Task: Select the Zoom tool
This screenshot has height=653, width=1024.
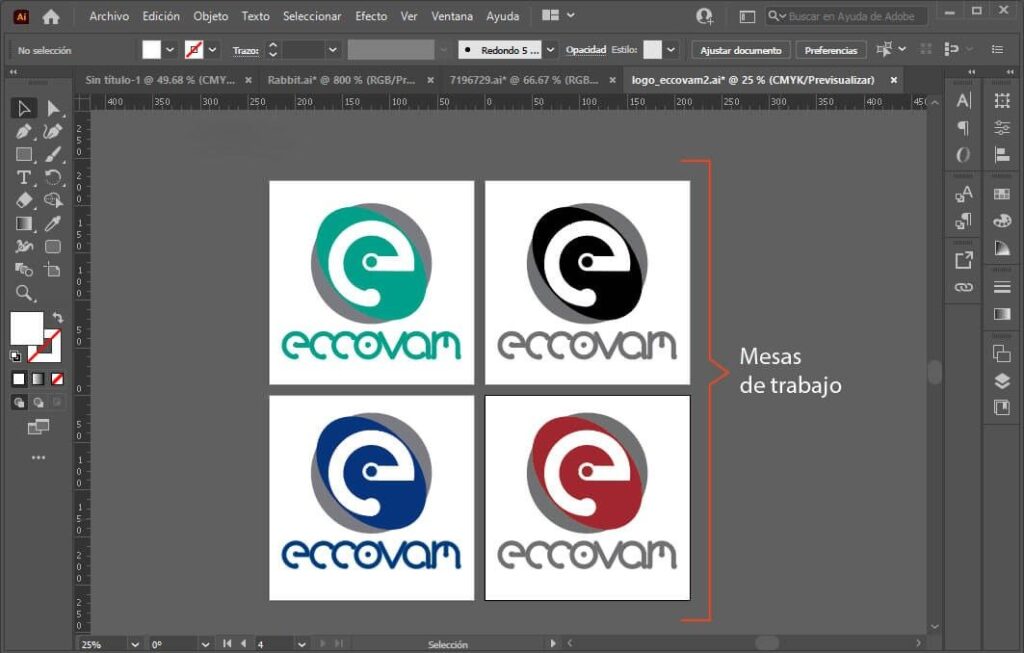Action: (22, 292)
